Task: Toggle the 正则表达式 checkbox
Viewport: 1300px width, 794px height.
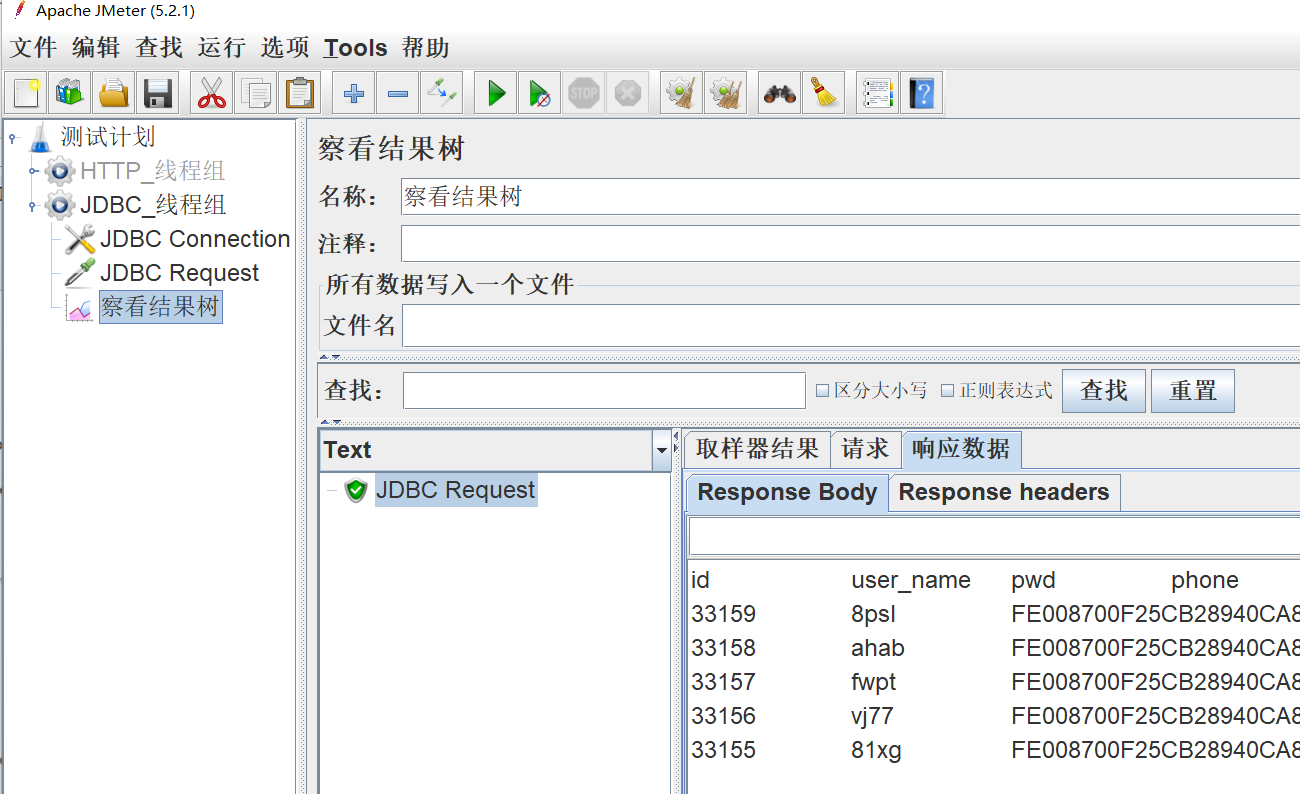Action: pyautogui.click(x=947, y=391)
